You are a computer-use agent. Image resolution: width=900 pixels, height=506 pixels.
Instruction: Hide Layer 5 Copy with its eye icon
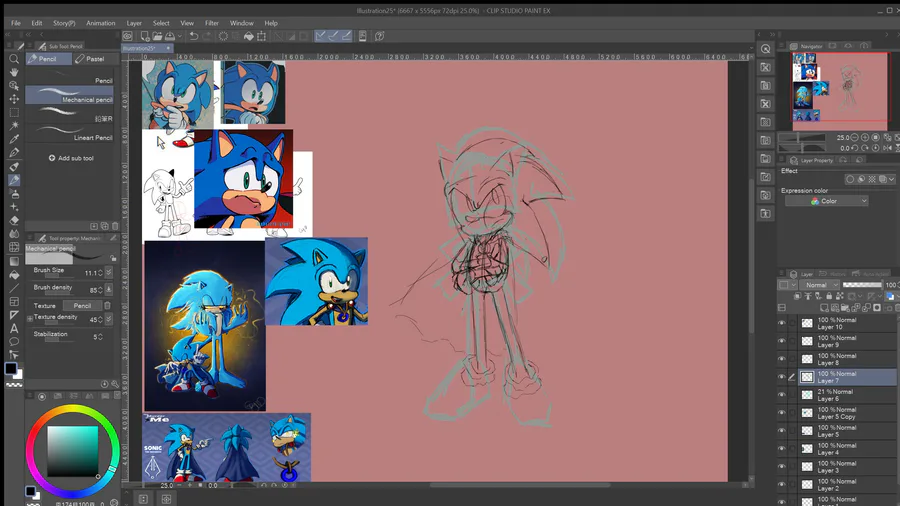point(781,413)
